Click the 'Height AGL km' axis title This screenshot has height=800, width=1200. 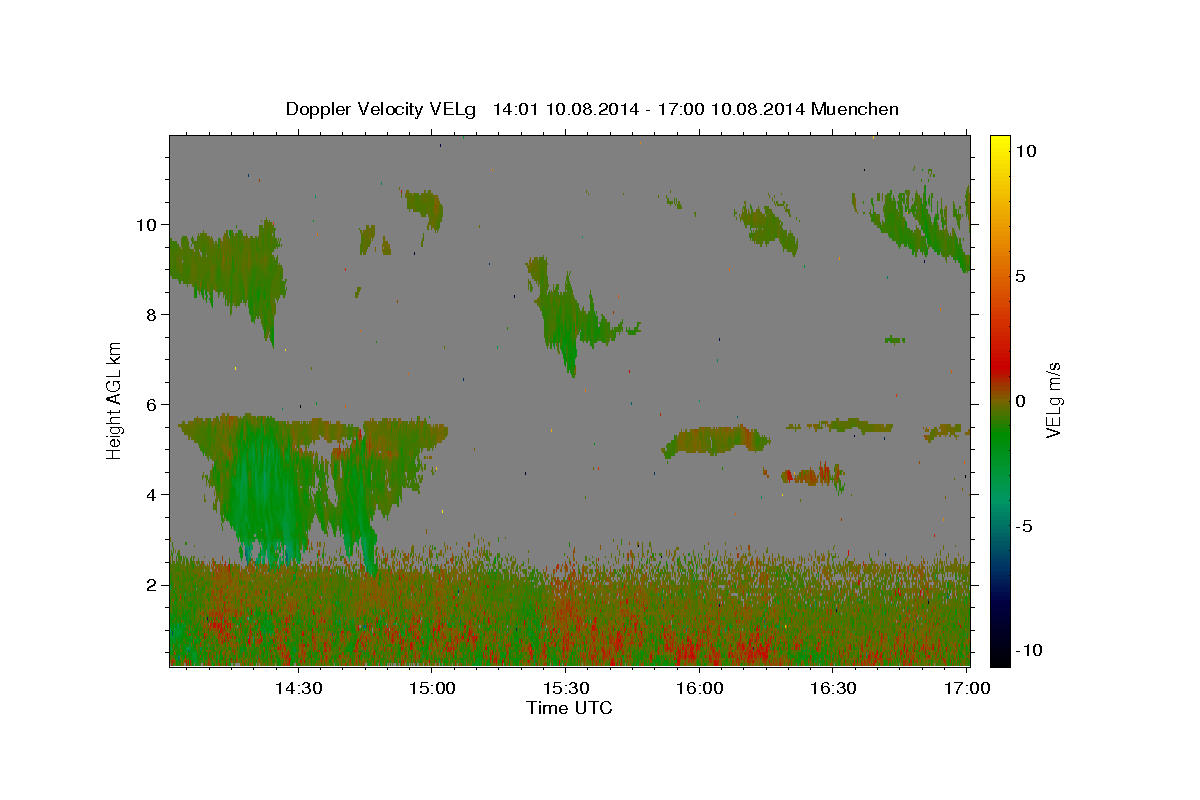point(115,399)
